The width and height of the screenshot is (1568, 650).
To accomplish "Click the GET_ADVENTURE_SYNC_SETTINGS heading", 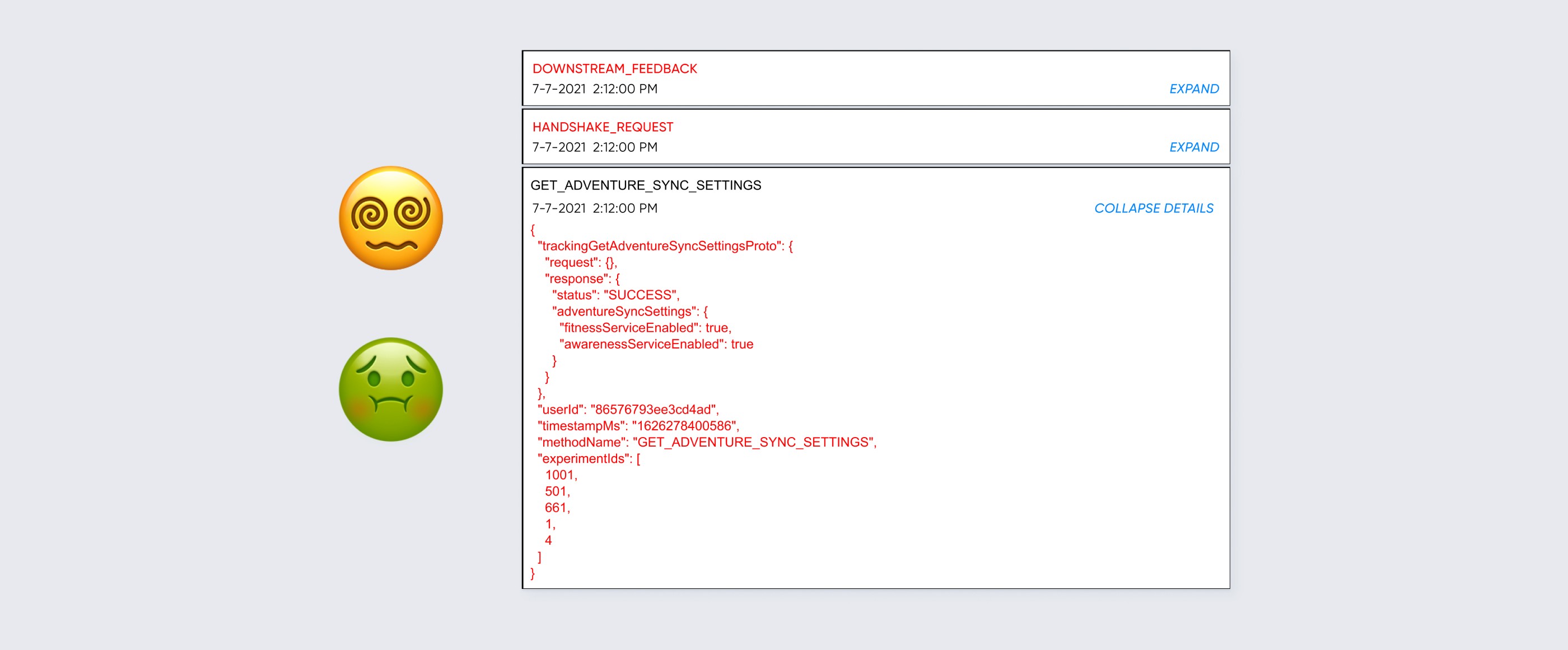I will (645, 185).
